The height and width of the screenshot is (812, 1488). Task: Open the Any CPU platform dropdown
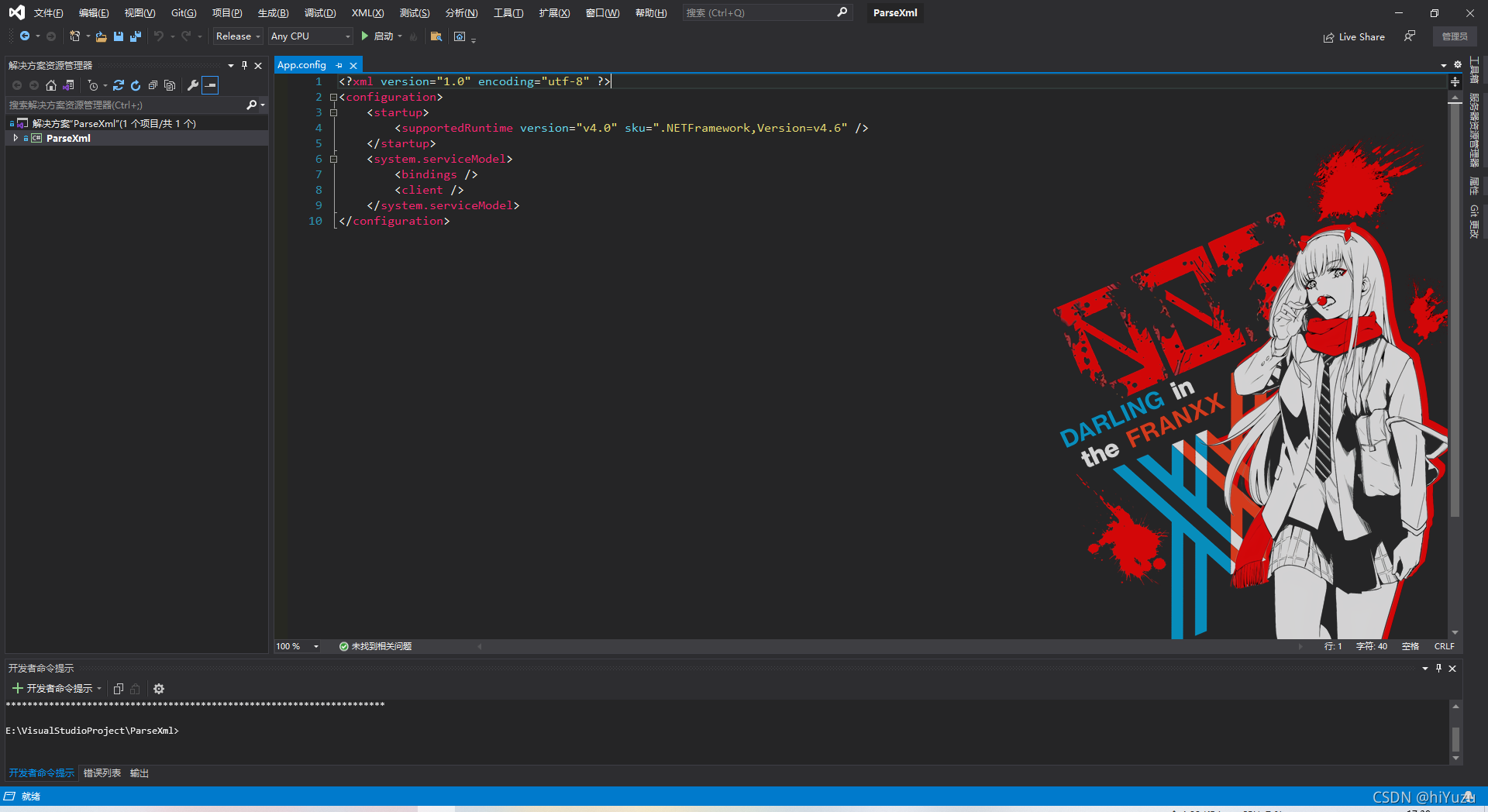(310, 36)
